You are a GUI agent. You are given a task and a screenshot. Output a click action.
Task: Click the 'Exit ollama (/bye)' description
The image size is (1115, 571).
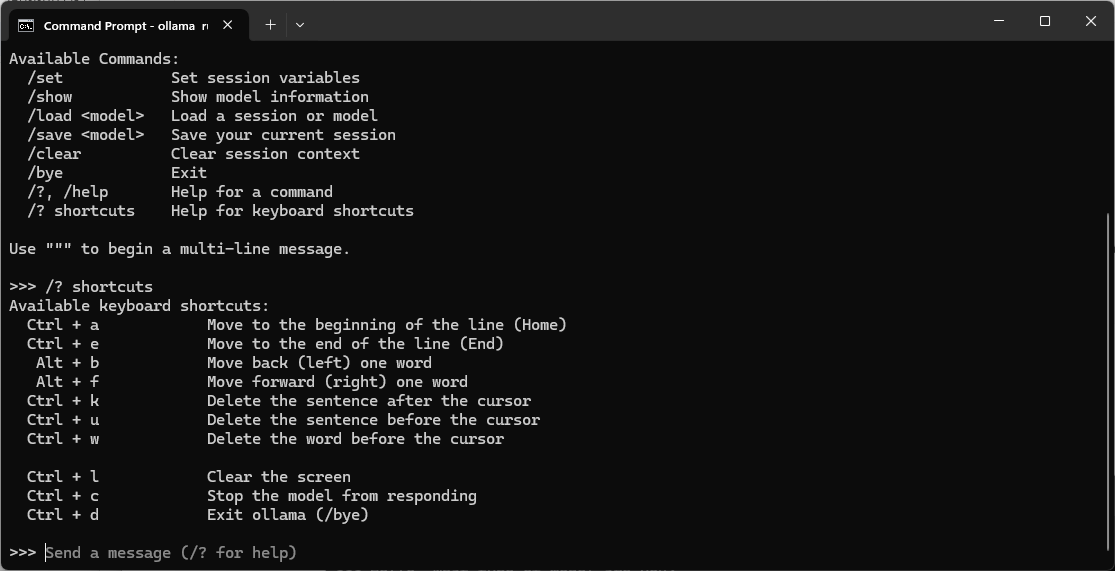(x=288, y=515)
